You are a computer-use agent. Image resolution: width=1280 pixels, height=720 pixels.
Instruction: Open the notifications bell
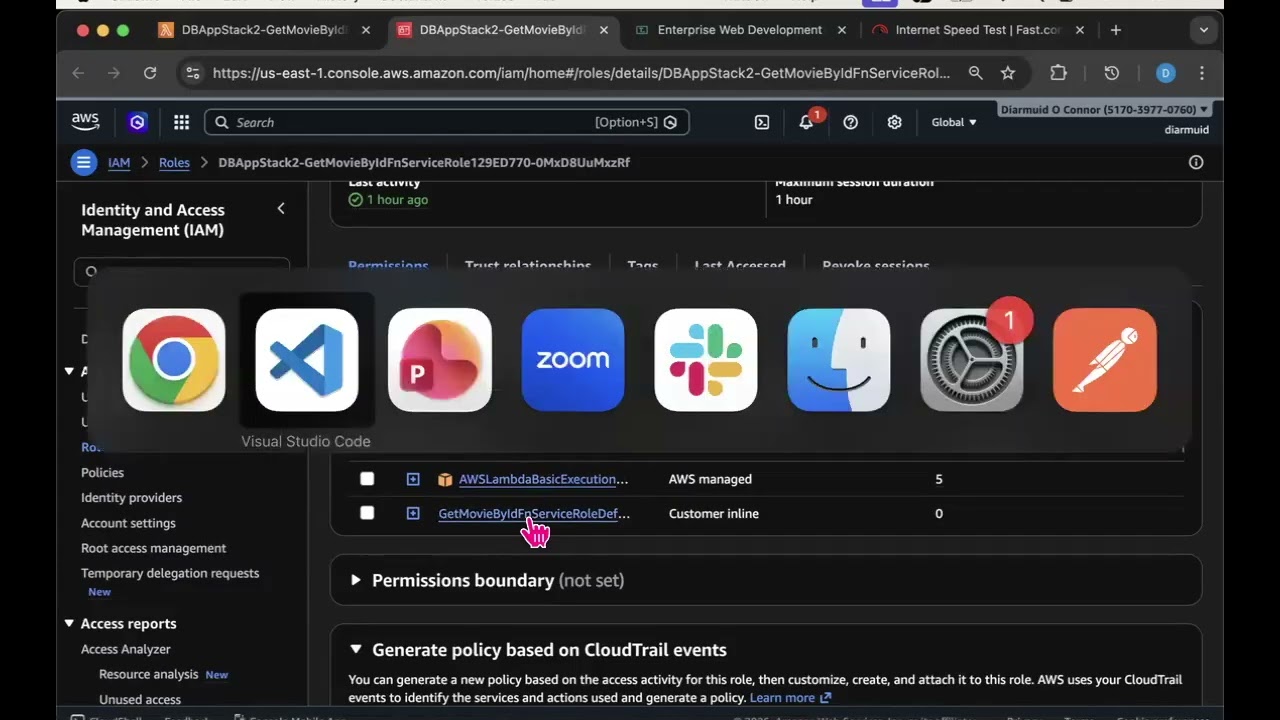point(806,122)
